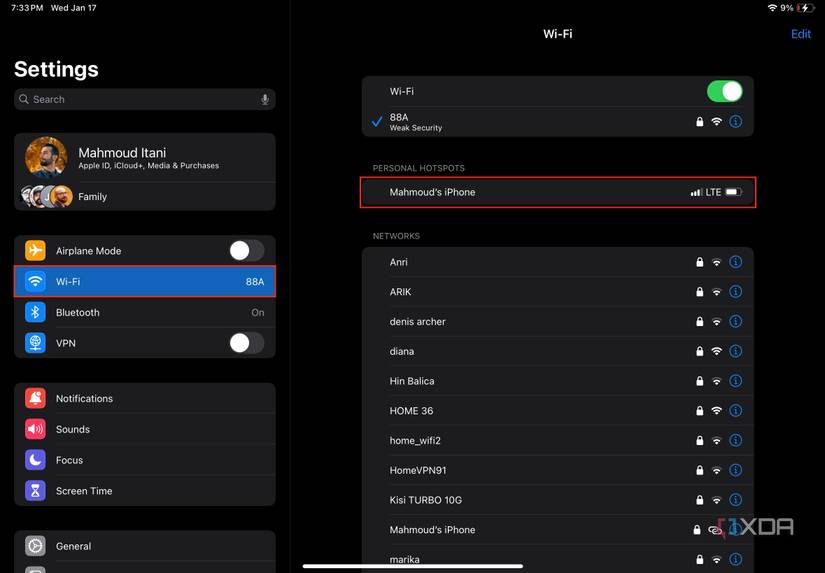Viewport: 825px width, 573px height.
Task: Tap connected network 88A name
Action: [x=399, y=117]
